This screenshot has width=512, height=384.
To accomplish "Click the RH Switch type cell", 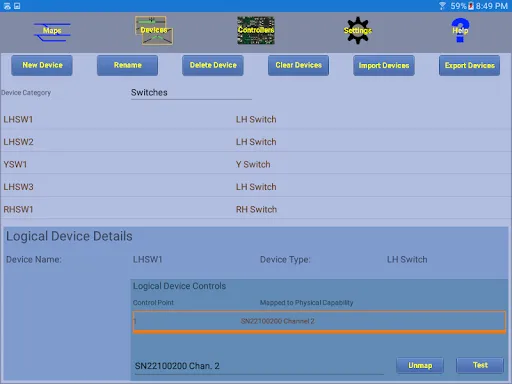I will click(x=256, y=209).
